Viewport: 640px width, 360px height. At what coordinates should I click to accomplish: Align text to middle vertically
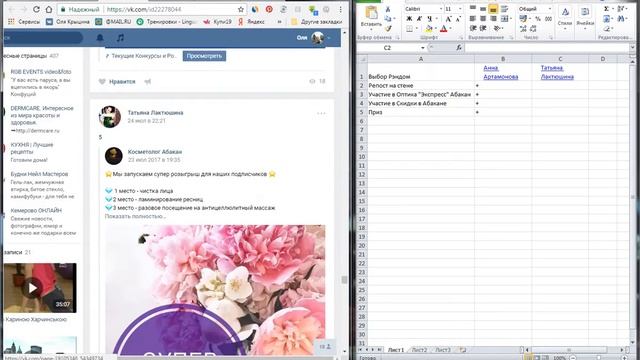click(483, 9)
